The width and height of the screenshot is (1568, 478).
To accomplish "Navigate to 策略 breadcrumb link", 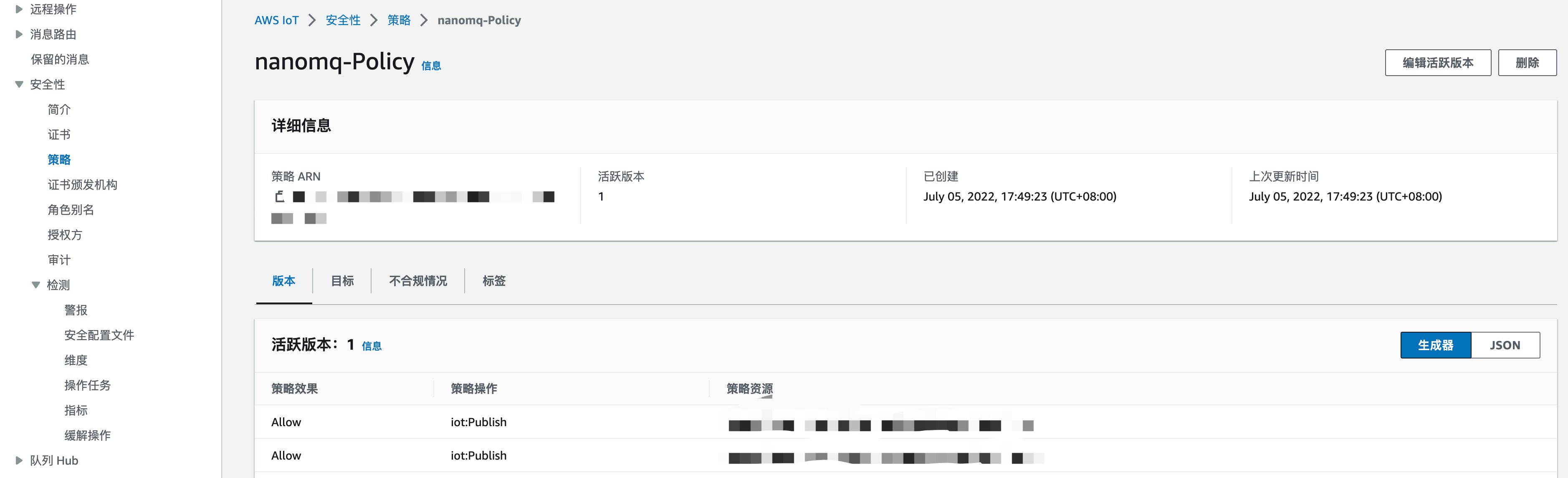I will pyautogui.click(x=399, y=20).
